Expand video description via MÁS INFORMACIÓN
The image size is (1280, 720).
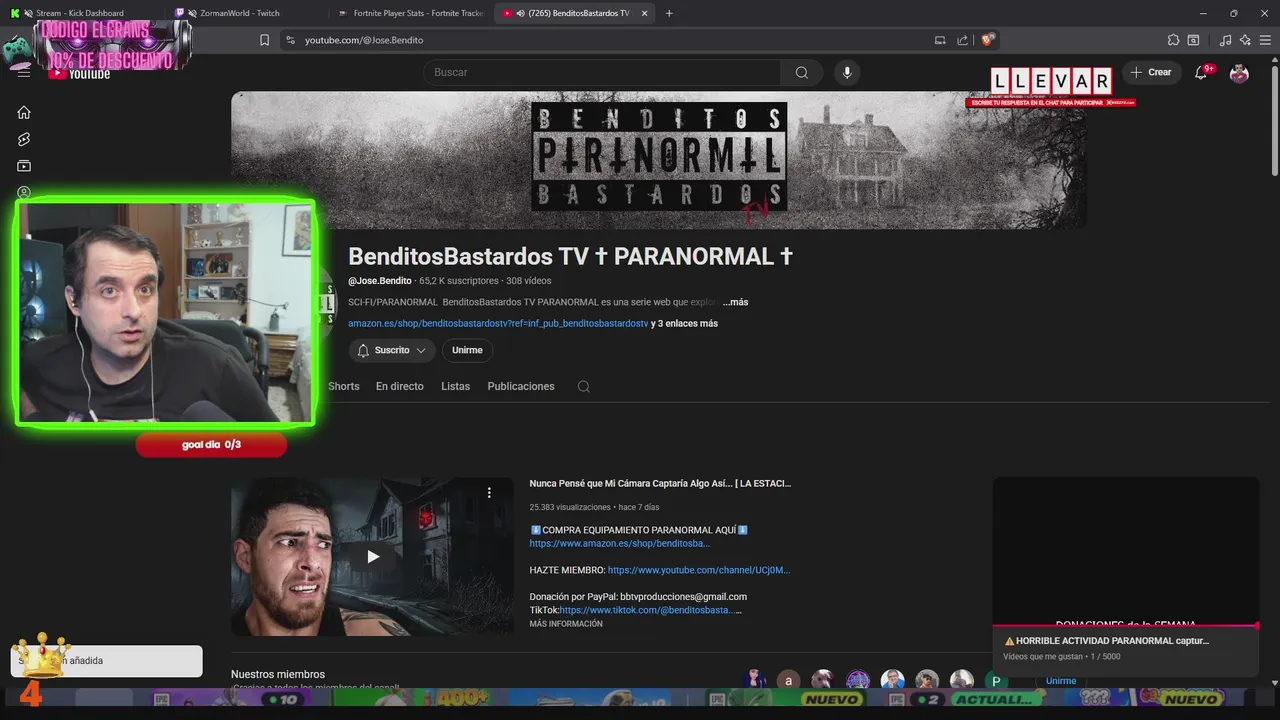[566, 624]
